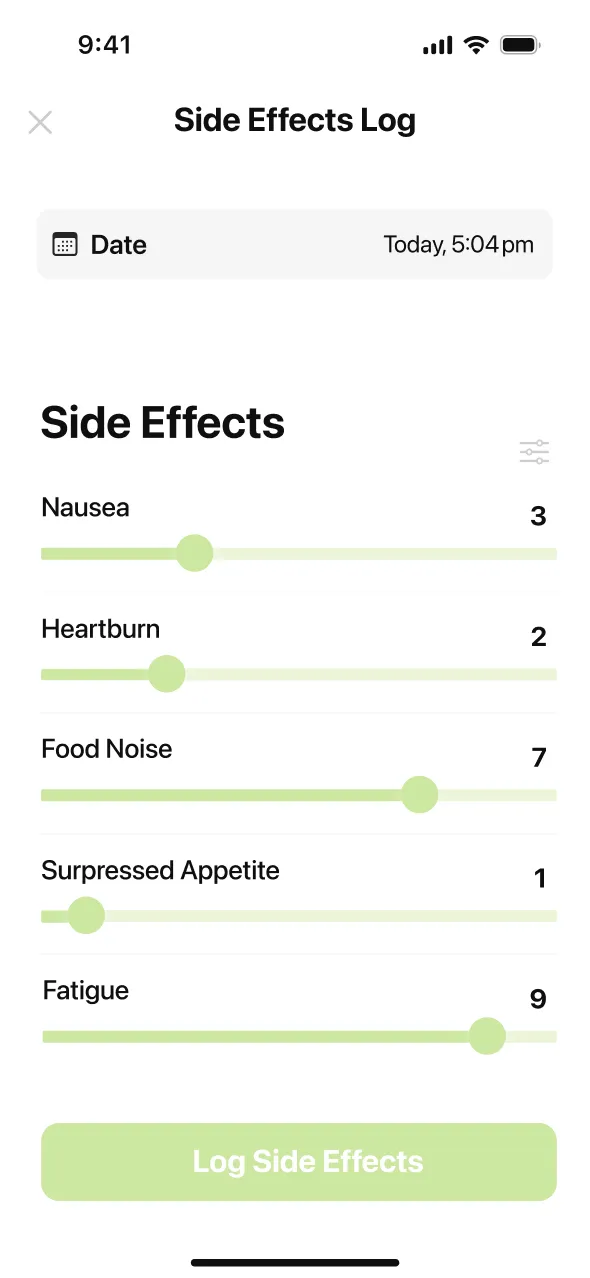Click the Fatigue score showing 9
590x1278 pixels.
point(538,999)
